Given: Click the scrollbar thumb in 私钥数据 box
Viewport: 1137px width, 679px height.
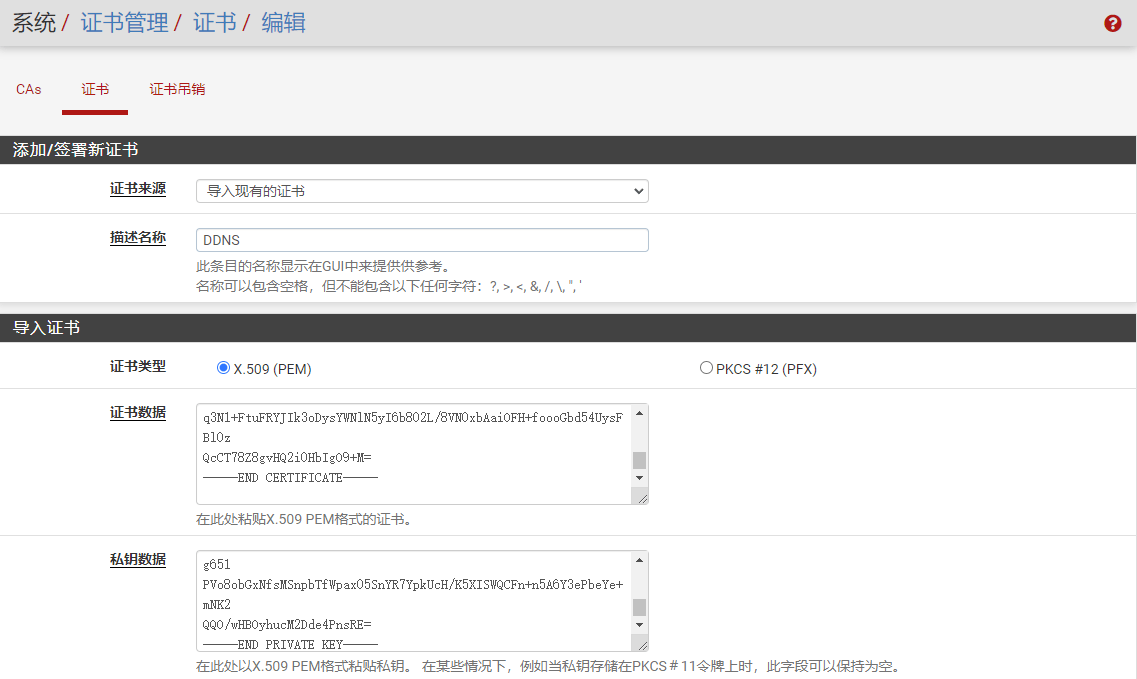Looking at the screenshot, I should point(640,607).
